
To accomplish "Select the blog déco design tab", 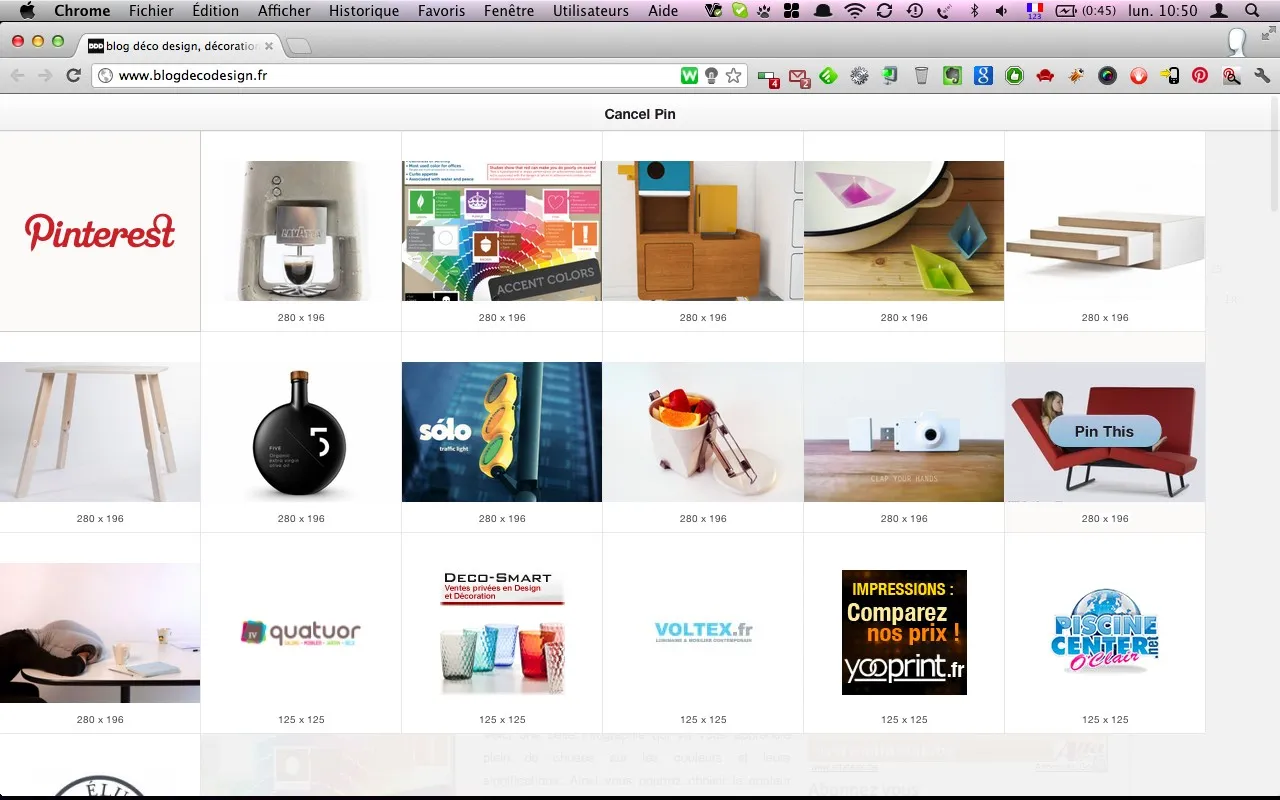I will click(x=180, y=46).
